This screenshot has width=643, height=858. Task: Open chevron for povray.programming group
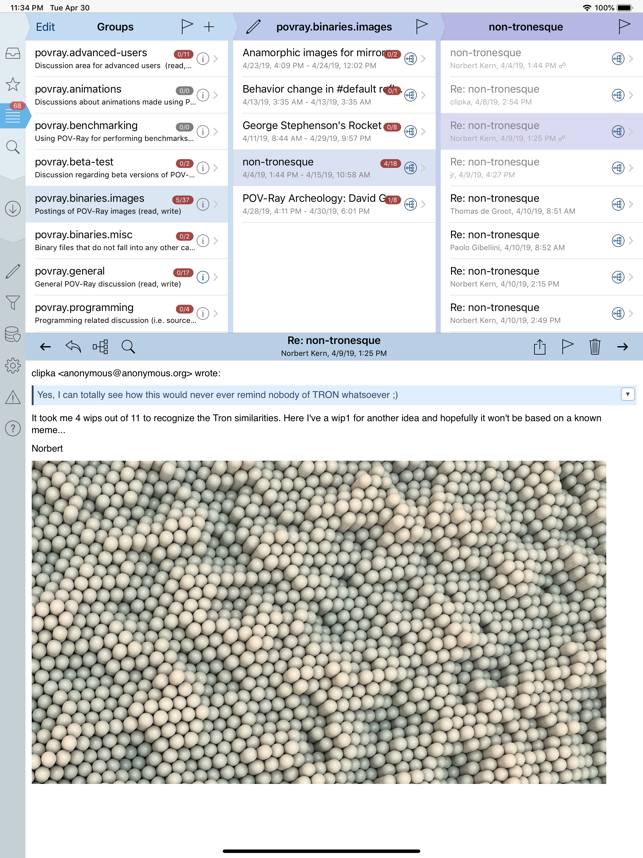[x=216, y=313]
